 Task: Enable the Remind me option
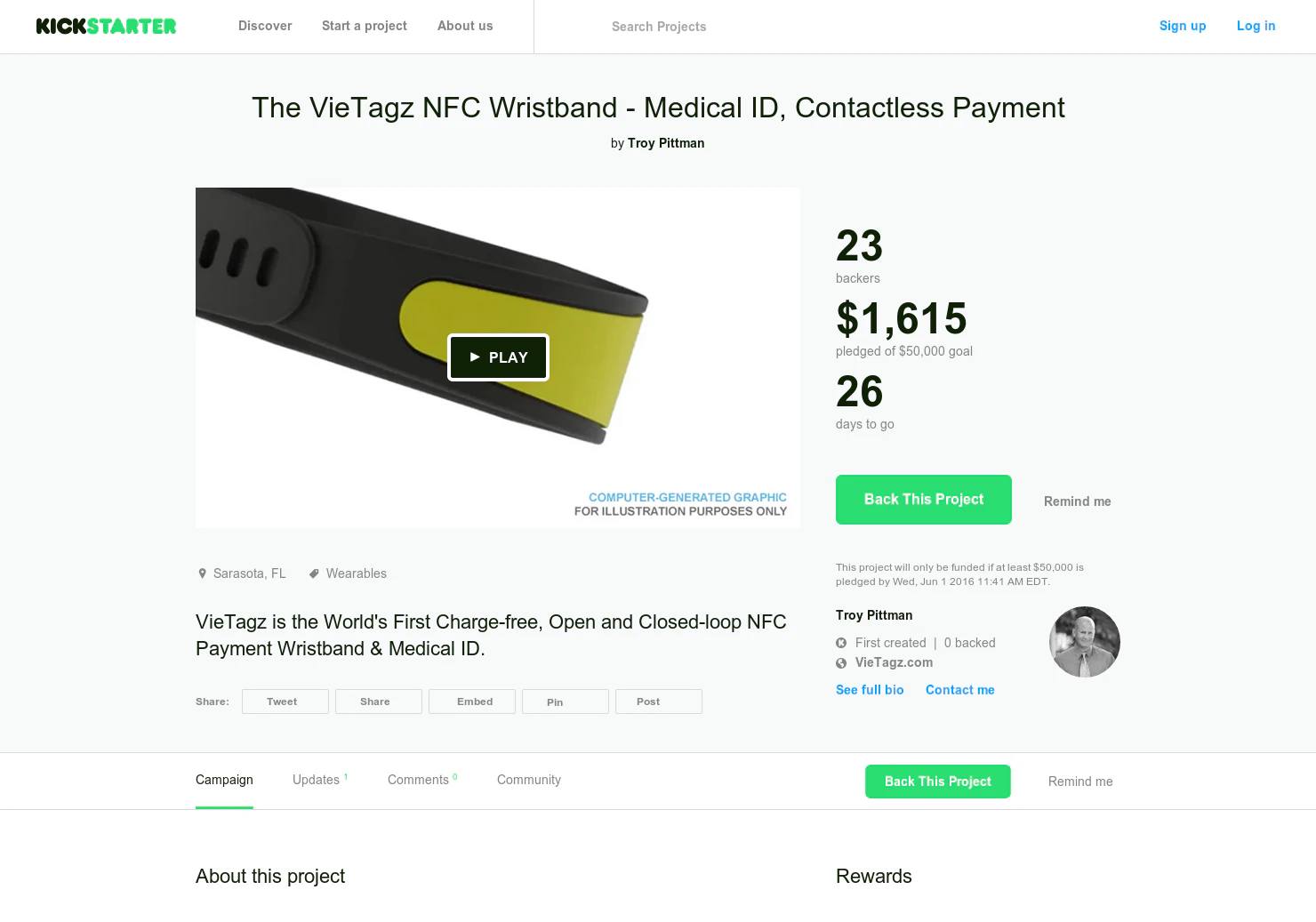pos(1077,501)
